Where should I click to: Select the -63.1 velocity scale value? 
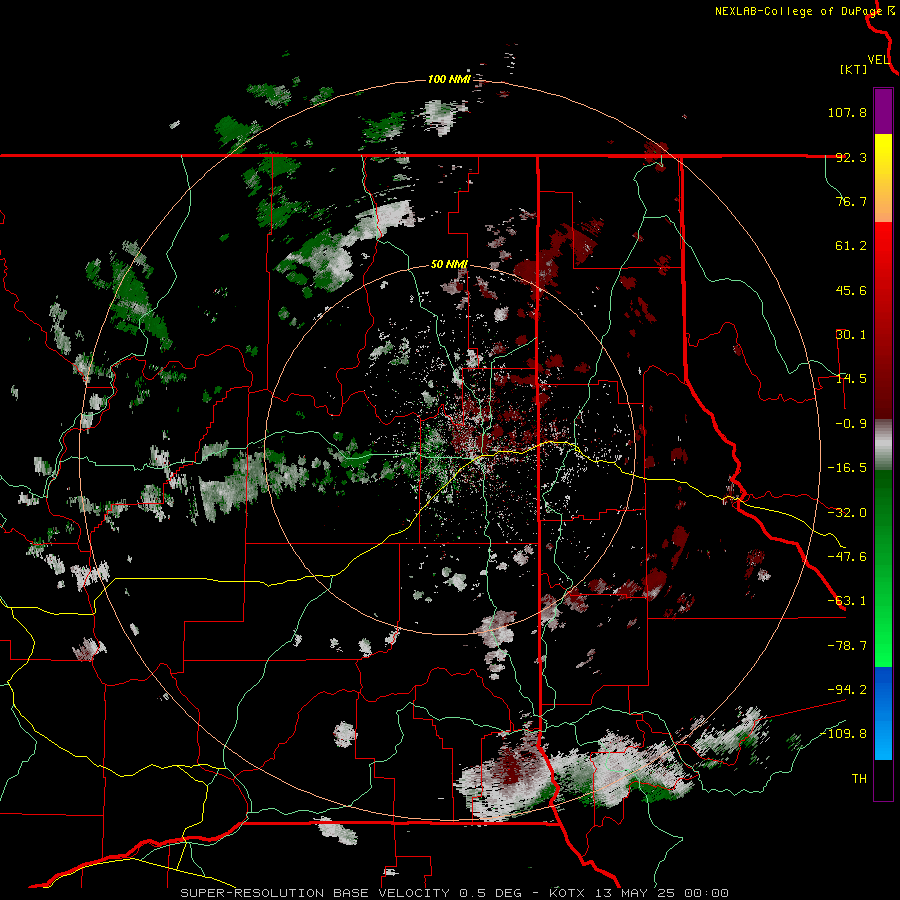(847, 601)
